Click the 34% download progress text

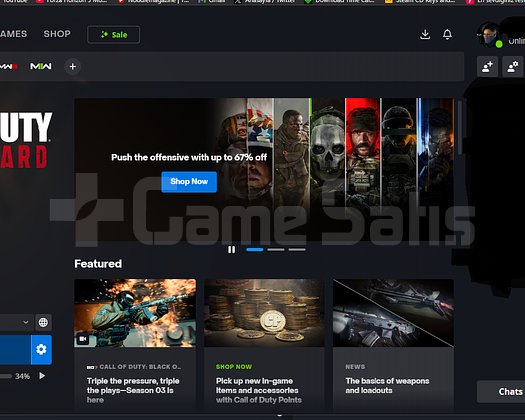pos(22,376)
